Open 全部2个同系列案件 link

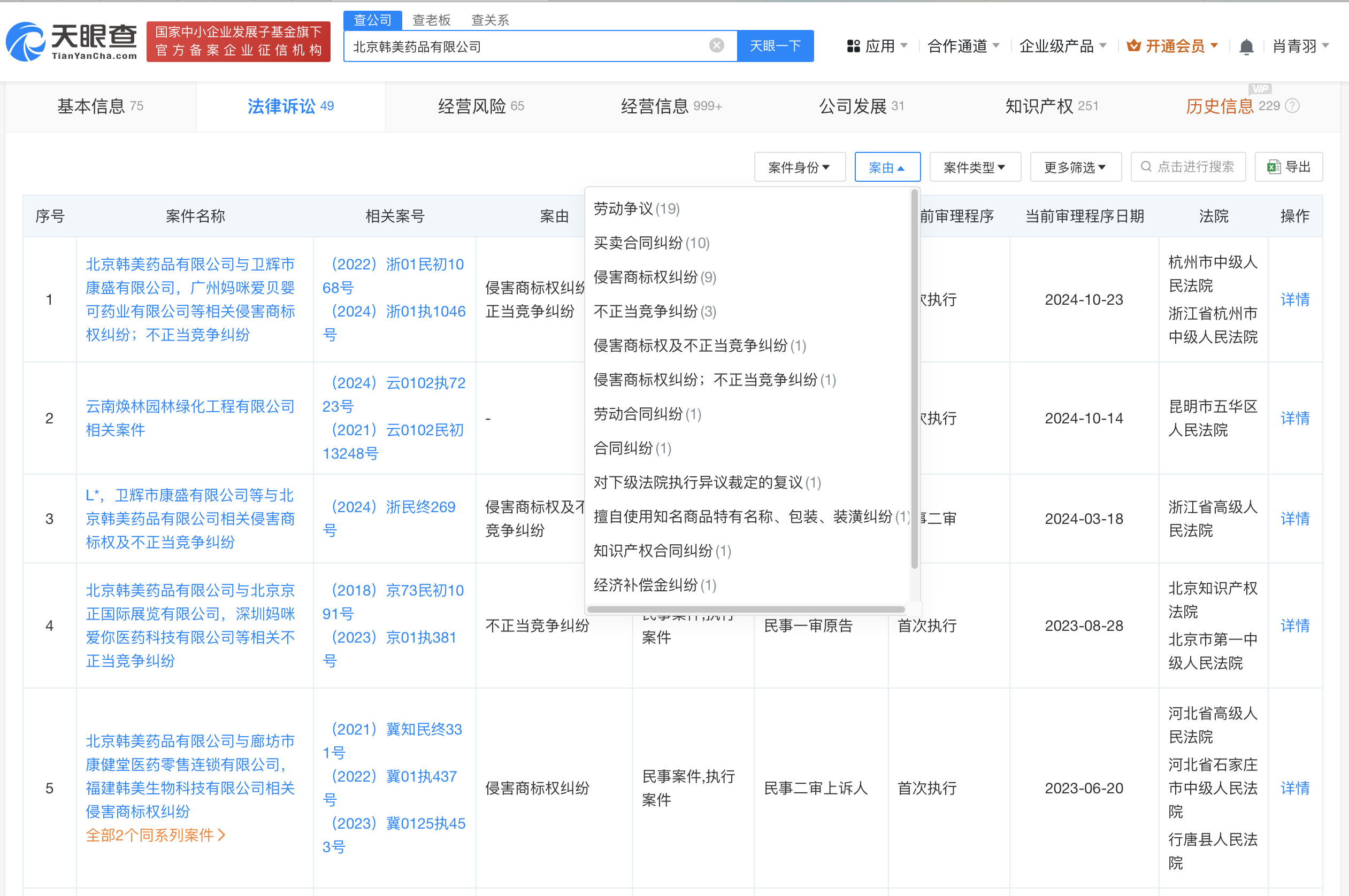(156, 836)
